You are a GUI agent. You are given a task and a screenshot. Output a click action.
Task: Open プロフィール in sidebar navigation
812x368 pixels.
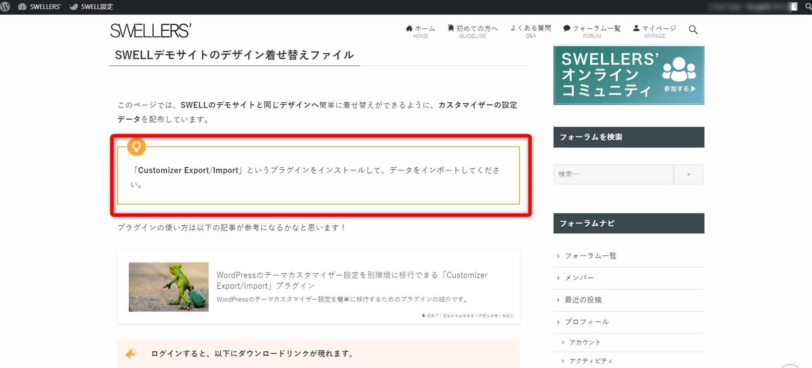(x=587, y=321)
